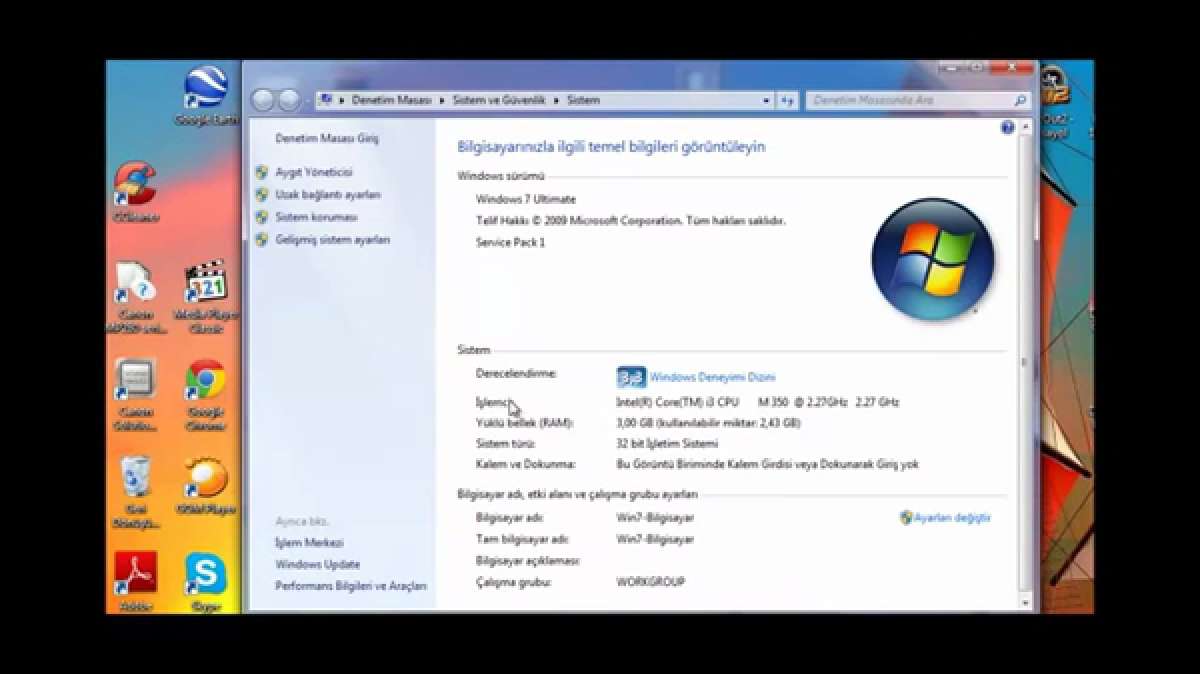Open Denetim Masası Giriş link
The width and height of the screenshot is (1200, 674).
point(327,138)
